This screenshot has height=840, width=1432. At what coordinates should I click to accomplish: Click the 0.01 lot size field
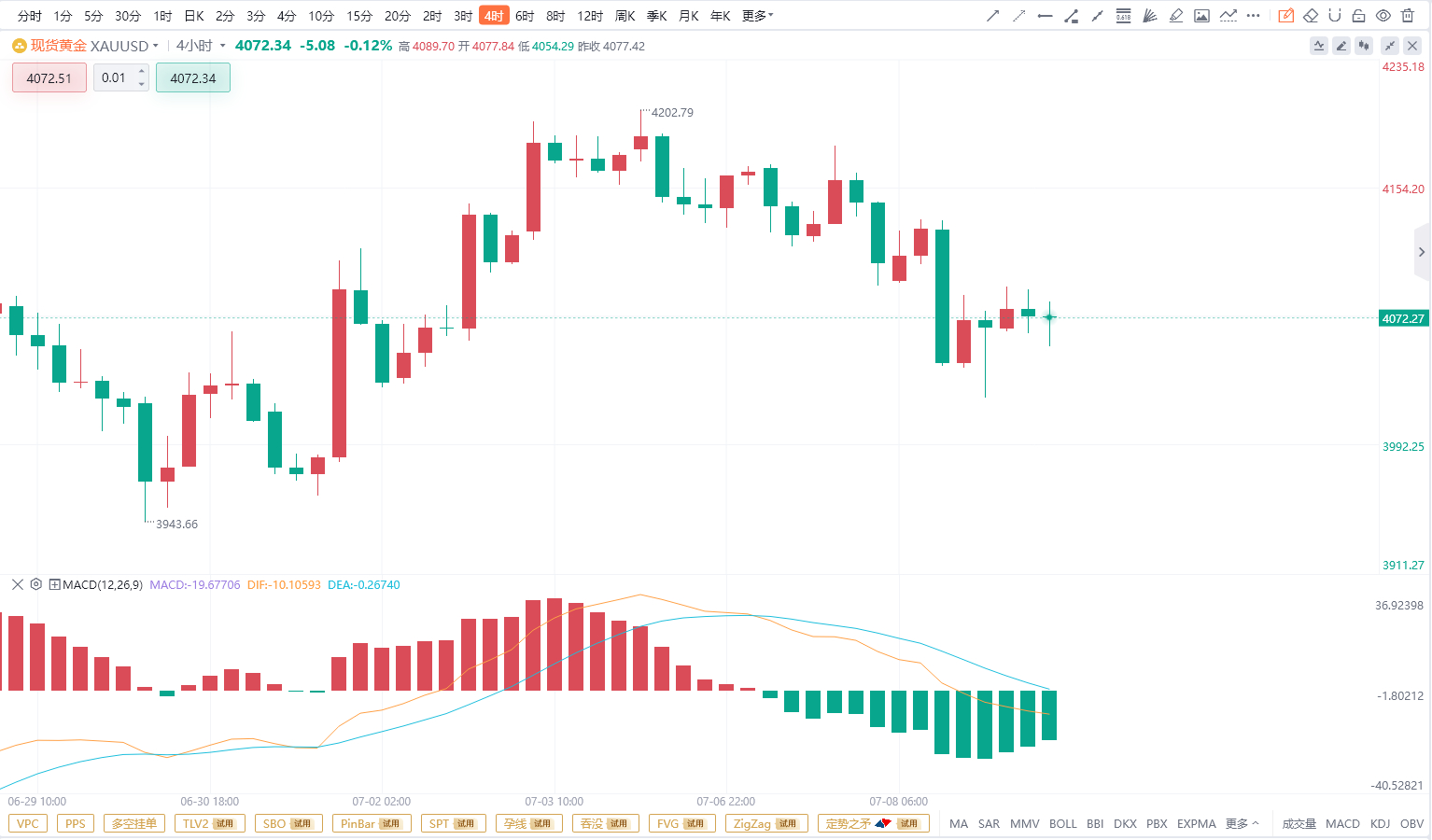coord(114,77)
